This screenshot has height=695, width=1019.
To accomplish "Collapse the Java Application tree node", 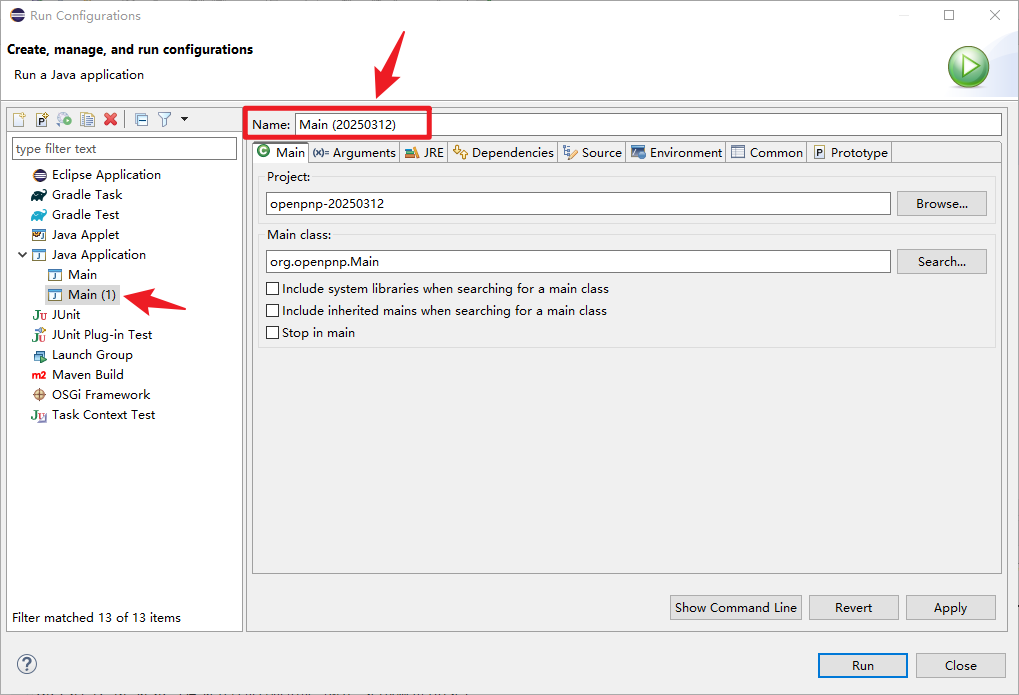I will click(22, 255).
